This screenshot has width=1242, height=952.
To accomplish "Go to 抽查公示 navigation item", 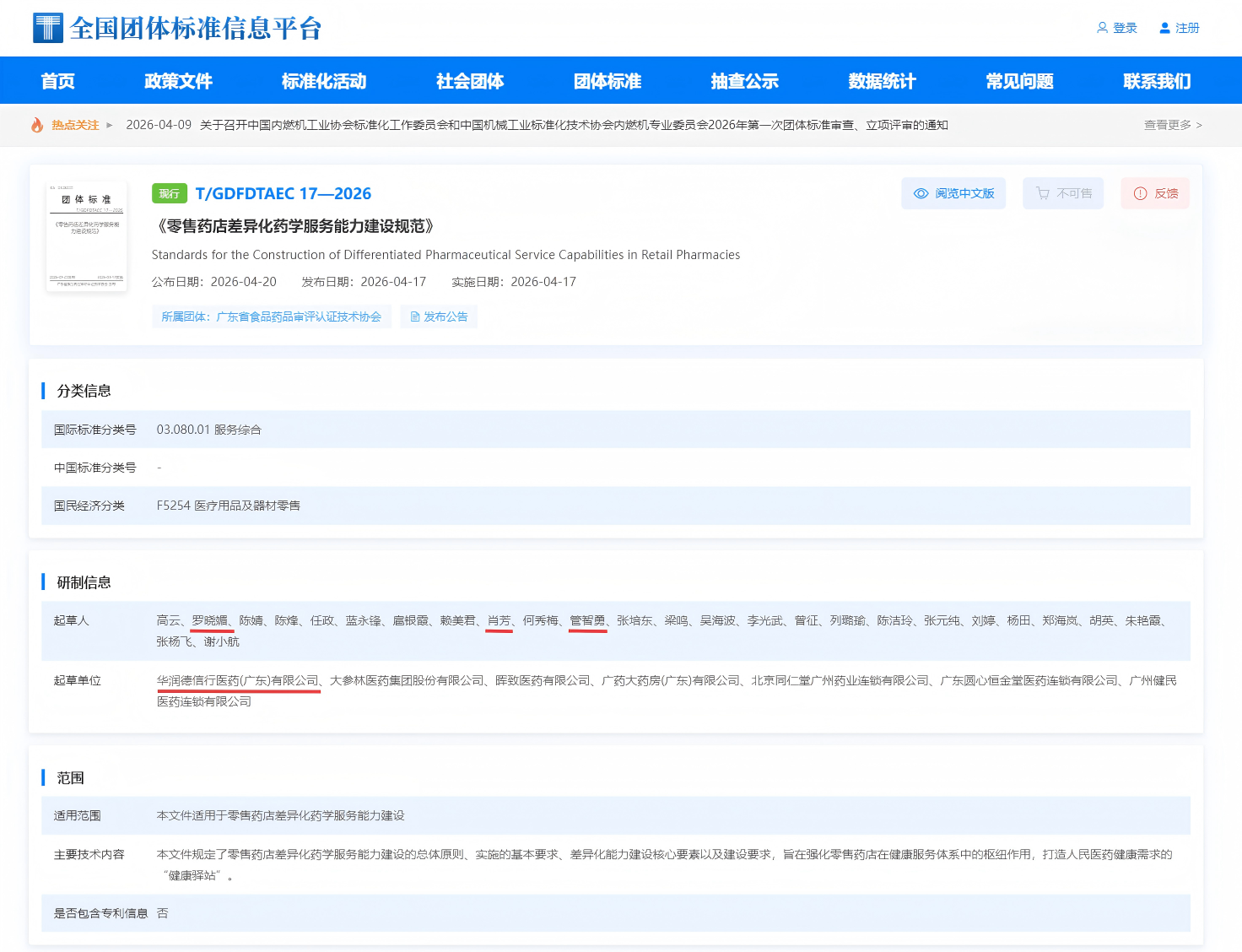I will pos(745,81).
